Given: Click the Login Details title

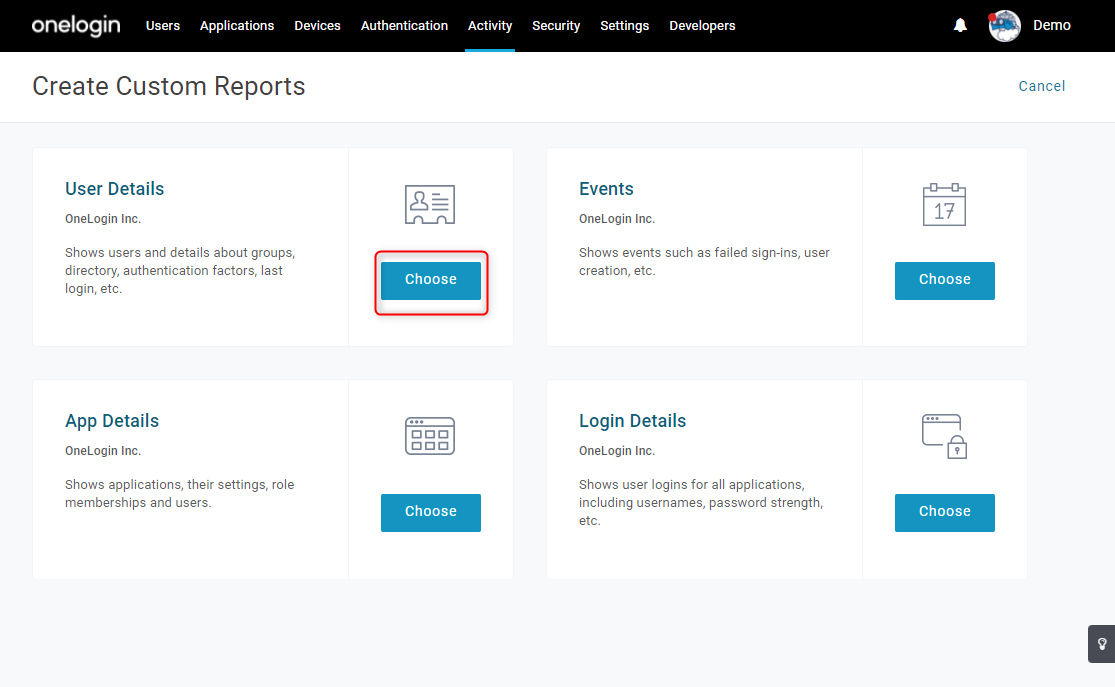Looking at the screenshot, I should 632,421.
